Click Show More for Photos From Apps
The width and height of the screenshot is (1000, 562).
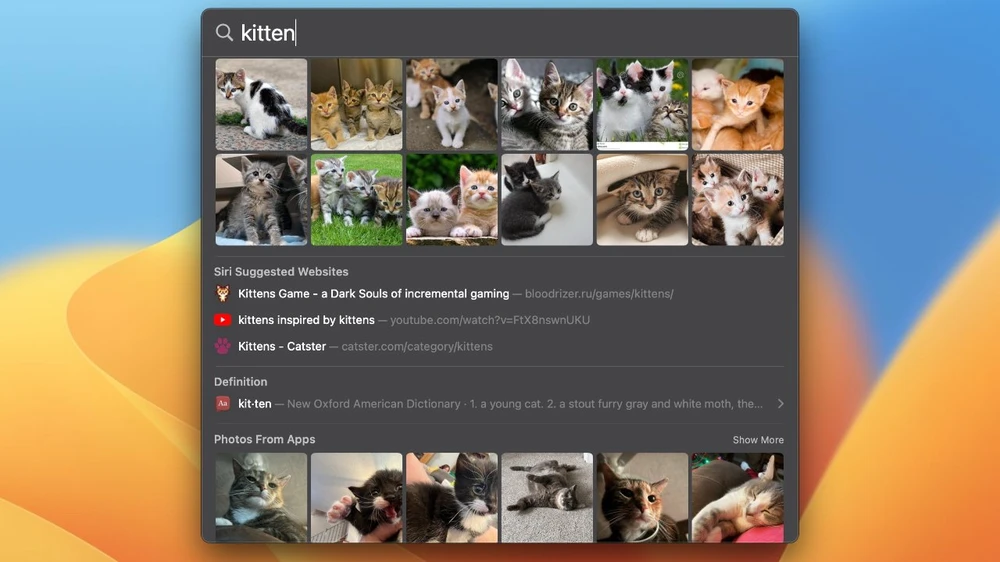[x=757, y=440]
